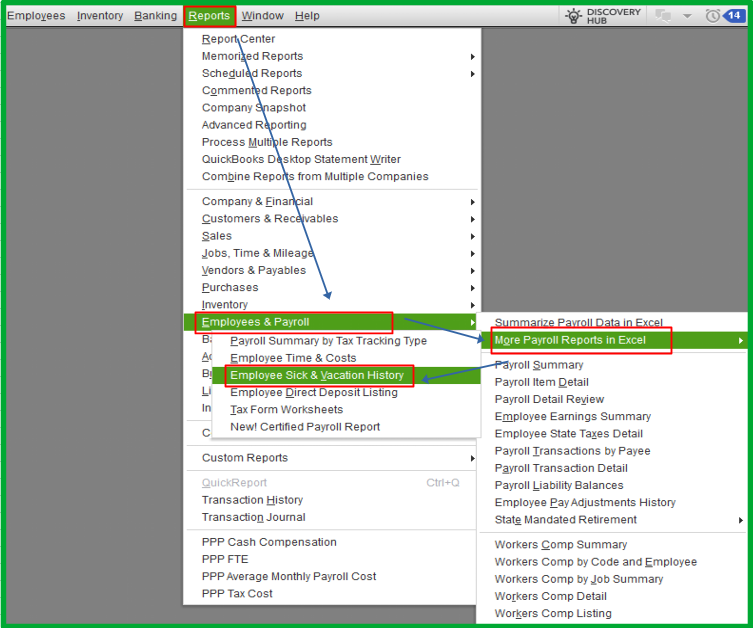Select Employee State Taxes Detail
Screen dimensions: 753x628
[x=569, y=434]
